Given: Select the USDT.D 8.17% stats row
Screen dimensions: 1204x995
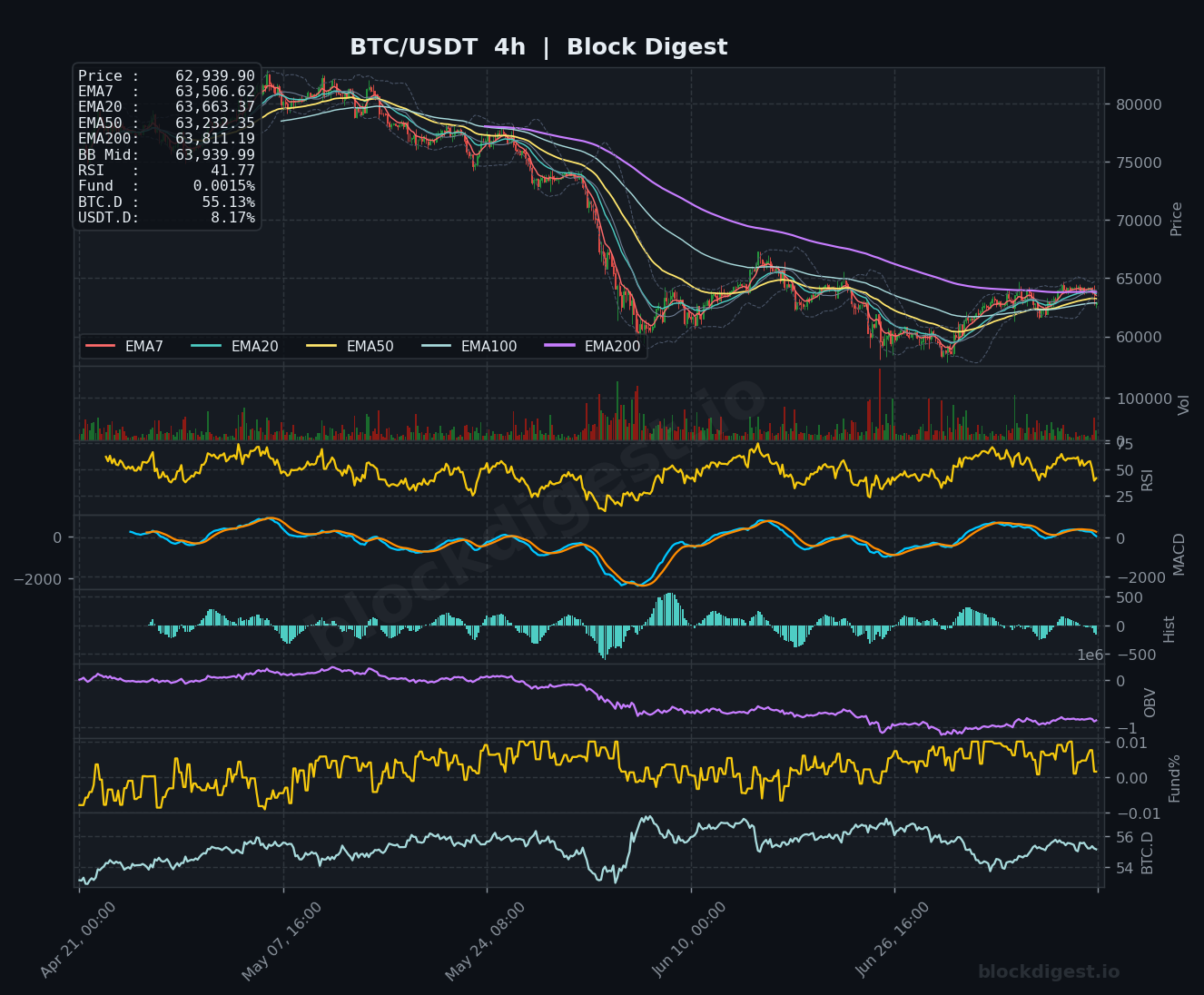Looking at the screenshot, I should click(166, 218).
